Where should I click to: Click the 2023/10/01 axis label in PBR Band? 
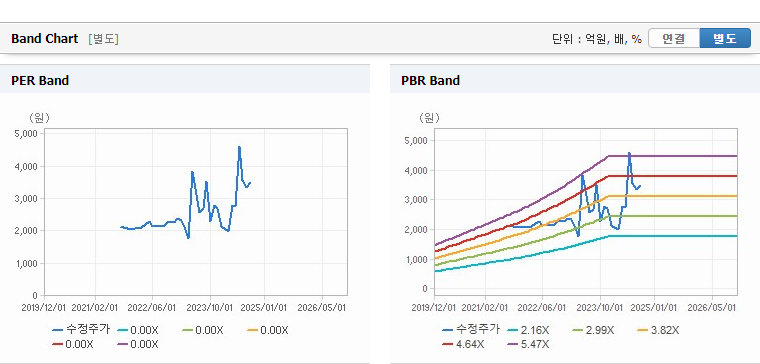click(x=600, y=308)
